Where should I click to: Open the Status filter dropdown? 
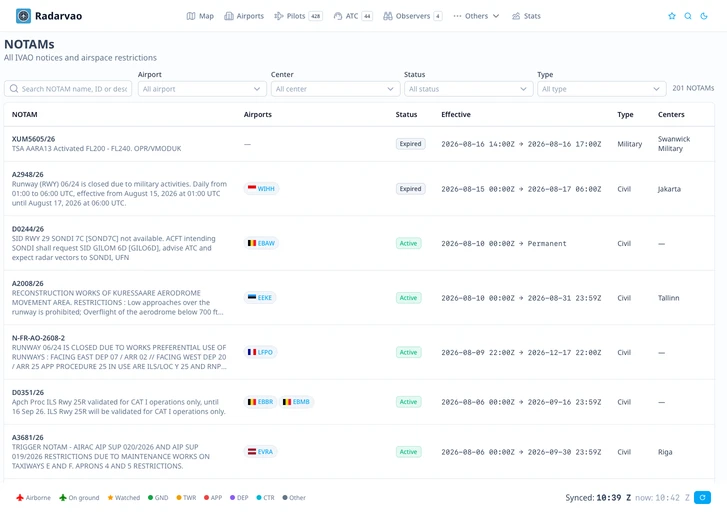click(468, 89)
